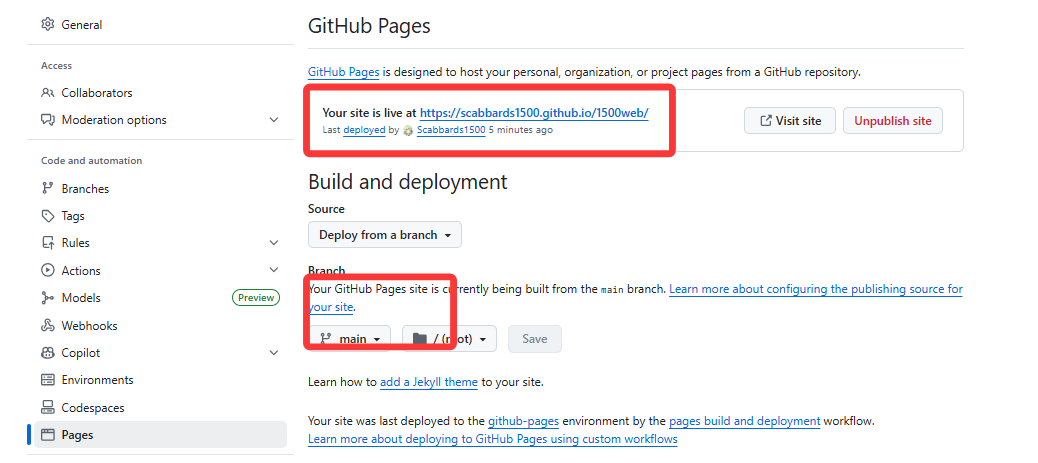Screen dimensions: 1038x463
Task: Open the Scabbards1500 user profile link
Action: point(451,130)
